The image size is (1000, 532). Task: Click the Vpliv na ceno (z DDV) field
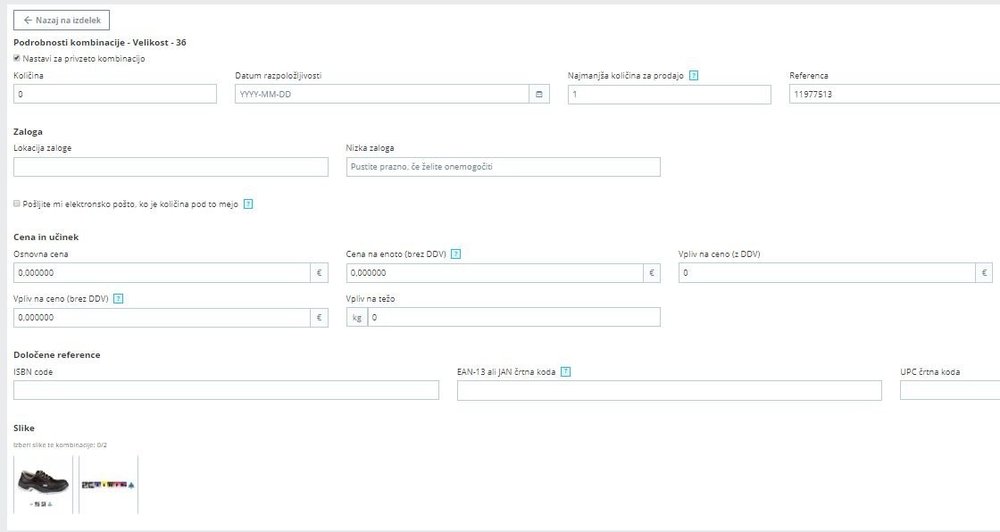827,273
